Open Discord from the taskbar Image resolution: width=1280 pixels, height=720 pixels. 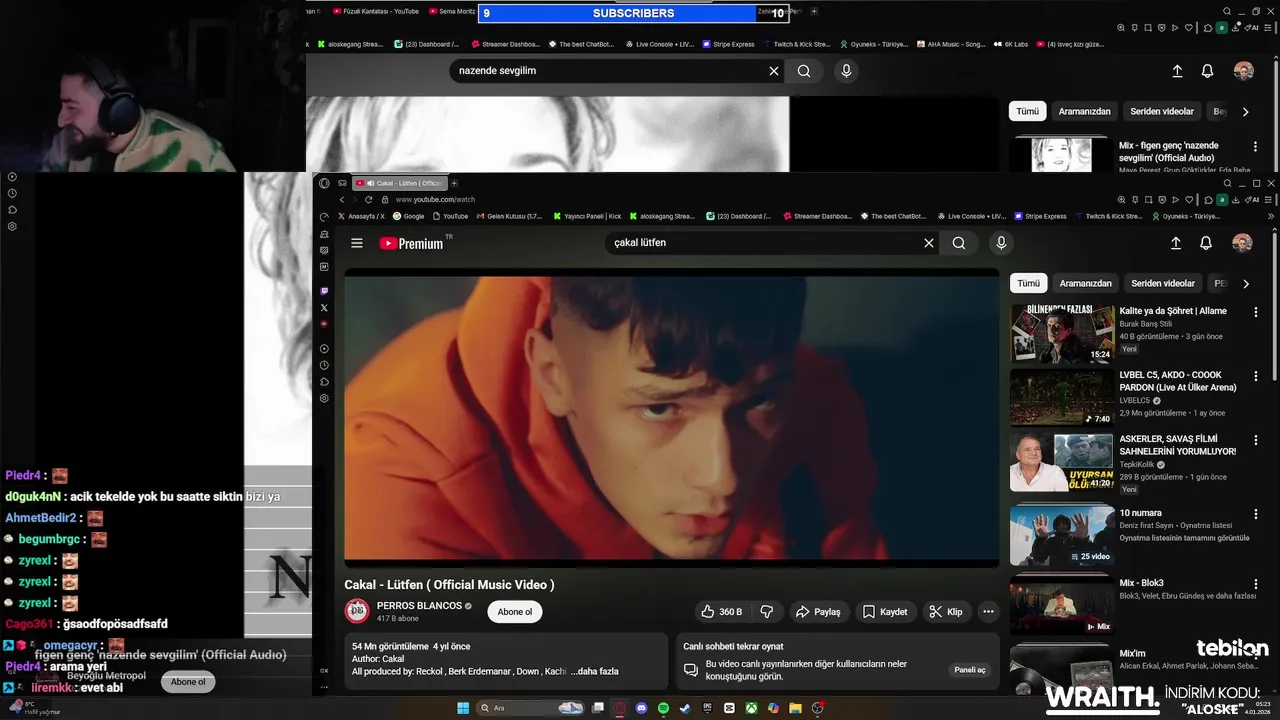click(641, 708)
